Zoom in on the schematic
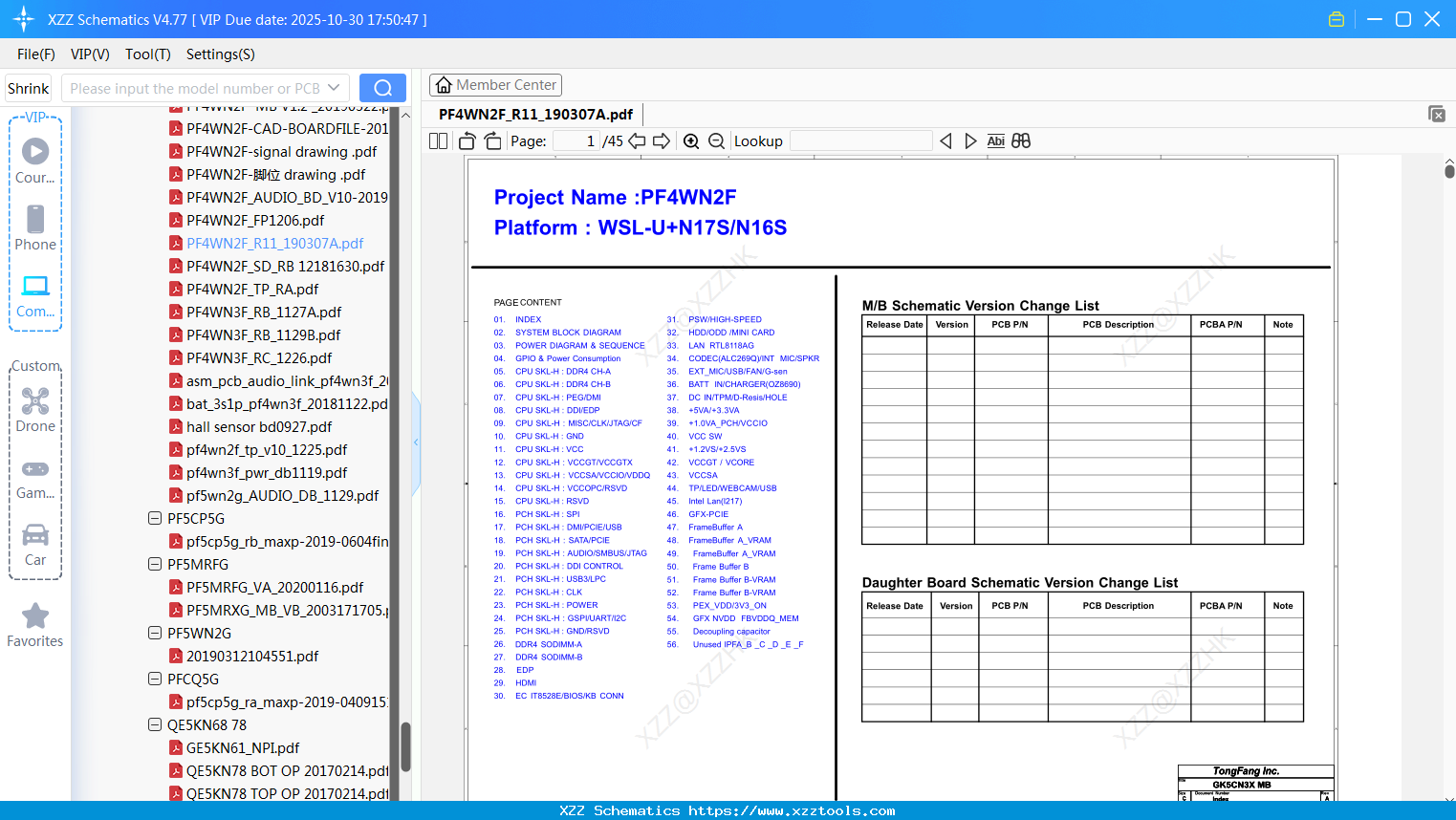This screenshot has width=1456, height=820. (x=691, y=141)
